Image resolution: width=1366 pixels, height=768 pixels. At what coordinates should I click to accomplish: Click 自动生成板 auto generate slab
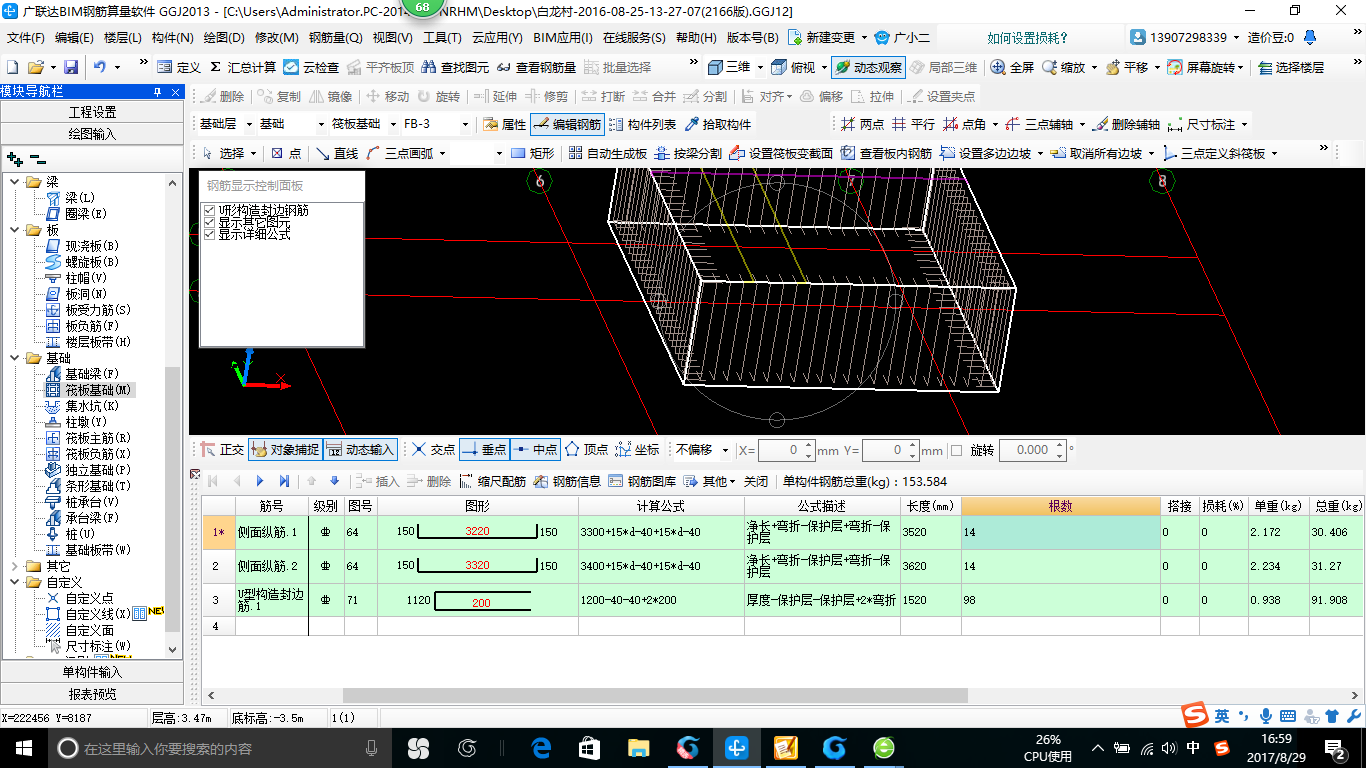(608, 153)
